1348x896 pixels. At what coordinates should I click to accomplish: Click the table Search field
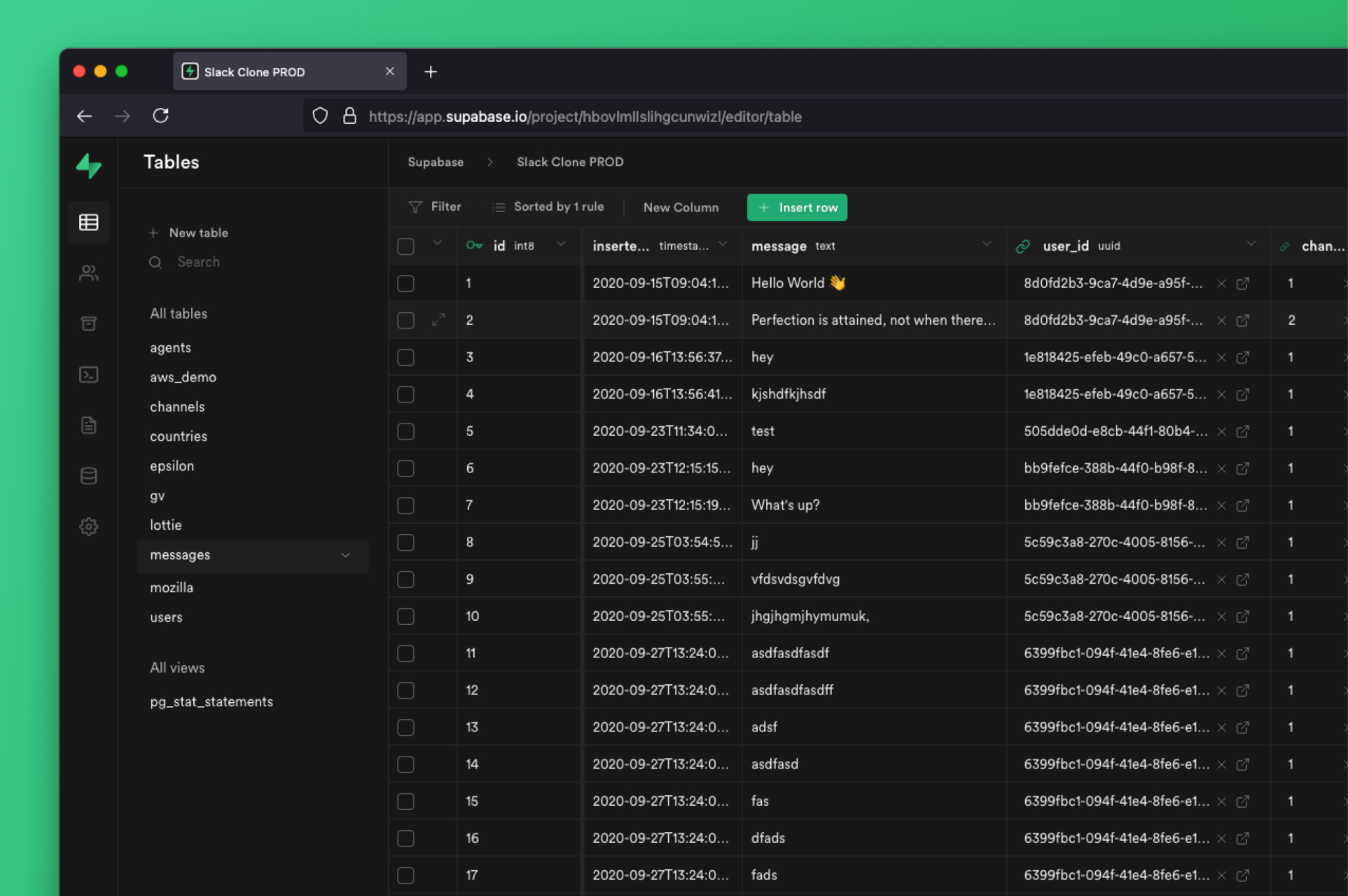(252, 262)
